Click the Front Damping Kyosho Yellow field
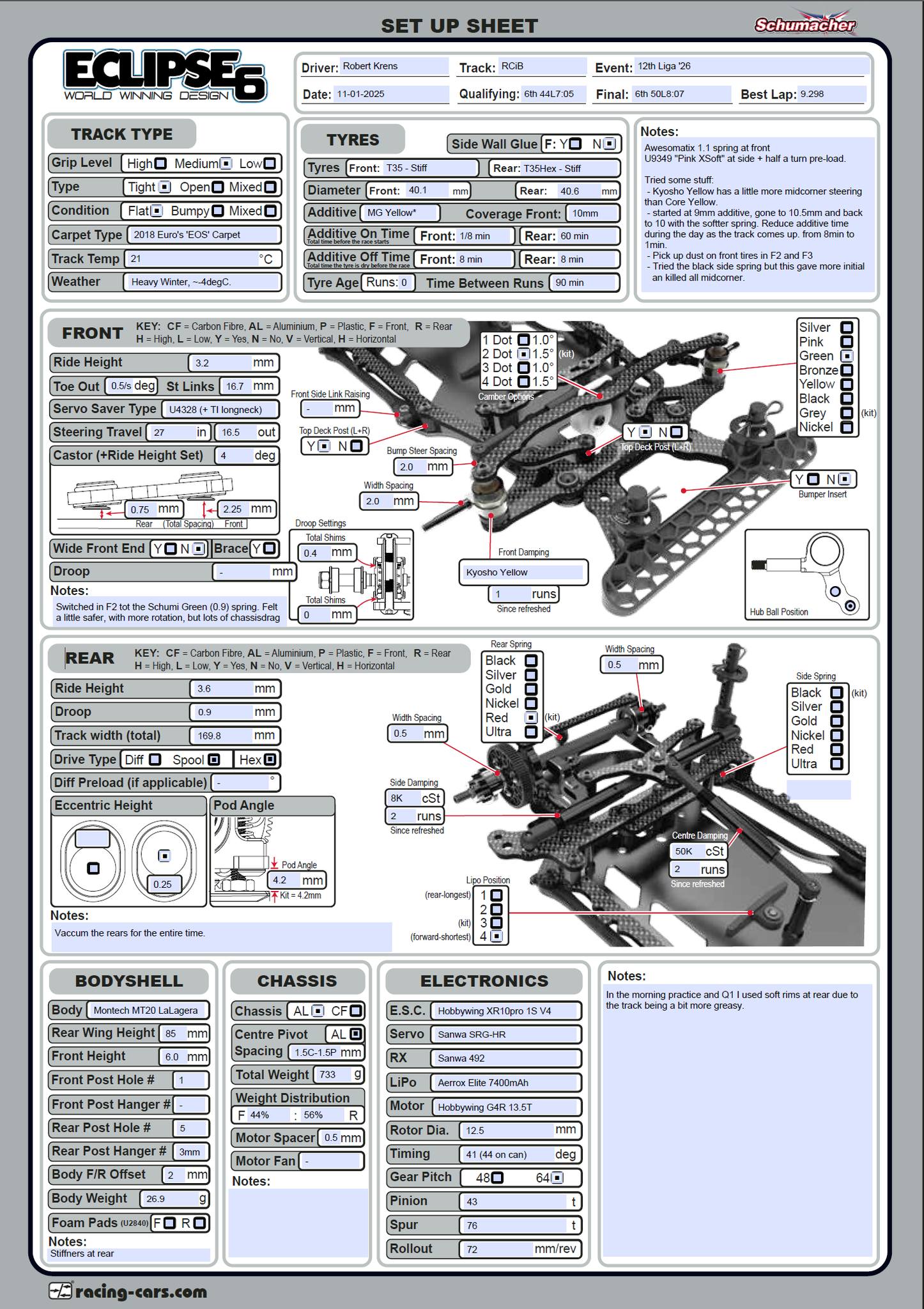Viewport: 924px width, 1309px height. point(523,572)
